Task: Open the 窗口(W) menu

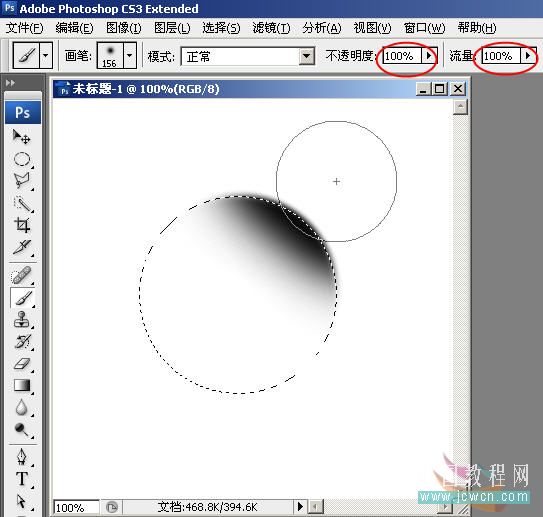Action: point(424,28)
